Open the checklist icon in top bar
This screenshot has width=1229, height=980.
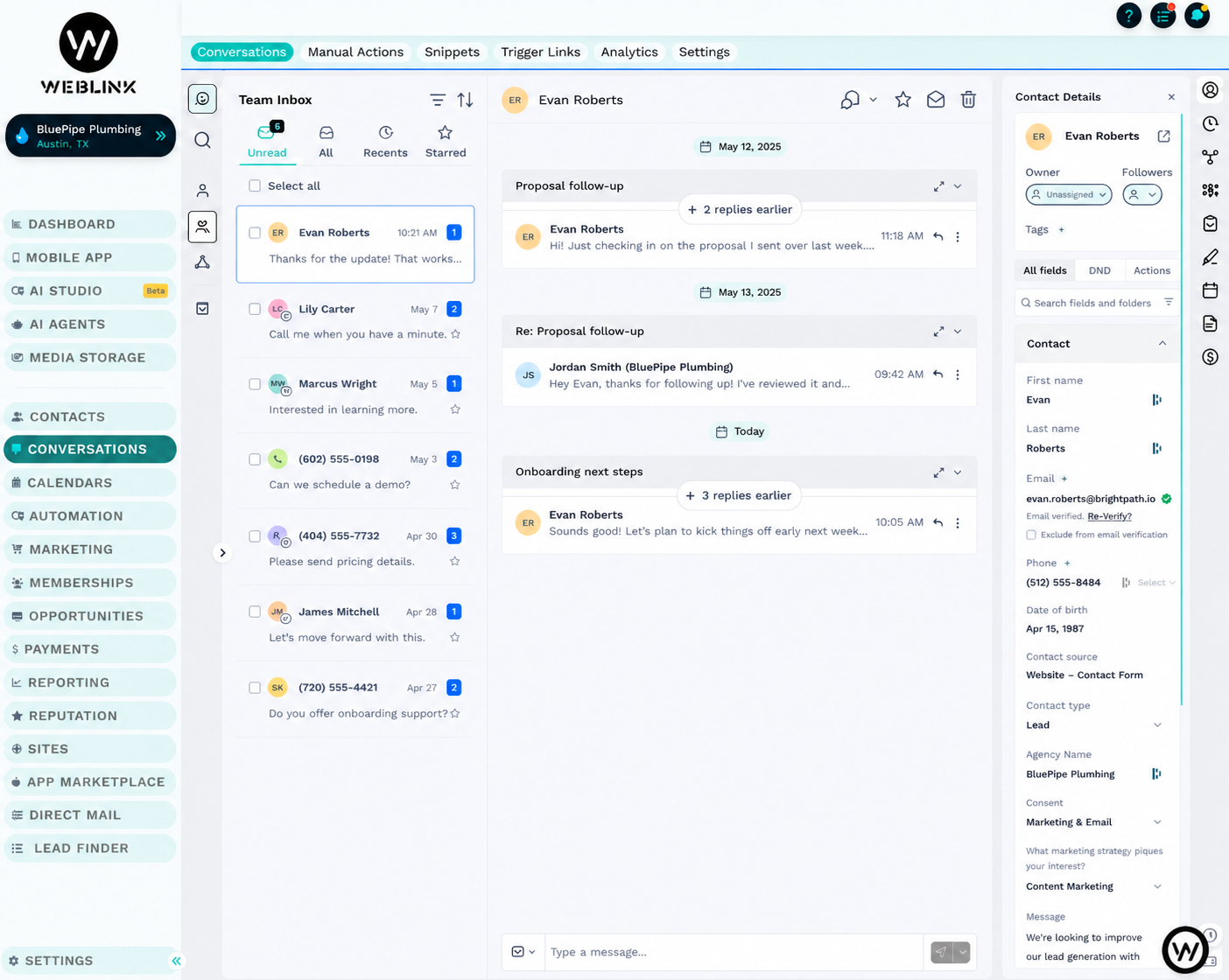[1162, 15]
